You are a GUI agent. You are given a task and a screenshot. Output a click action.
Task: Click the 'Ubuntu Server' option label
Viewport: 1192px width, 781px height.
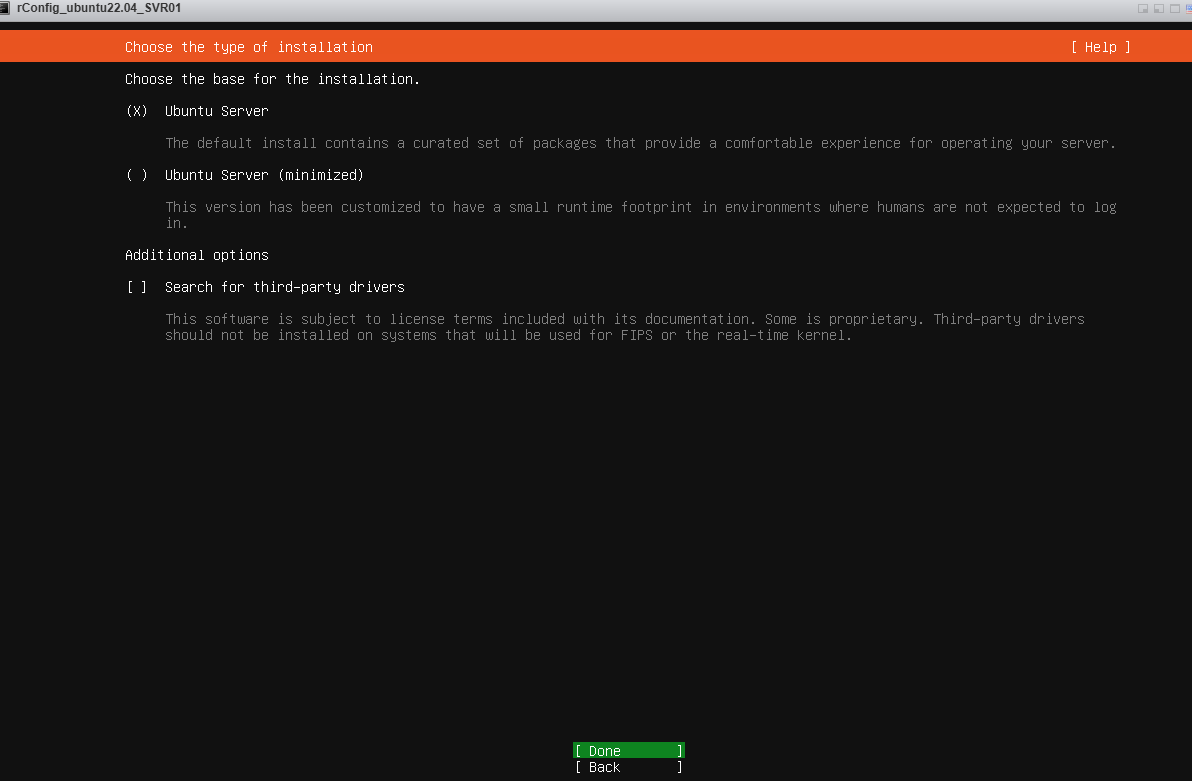pyautogui.click(x=217, y=111)
